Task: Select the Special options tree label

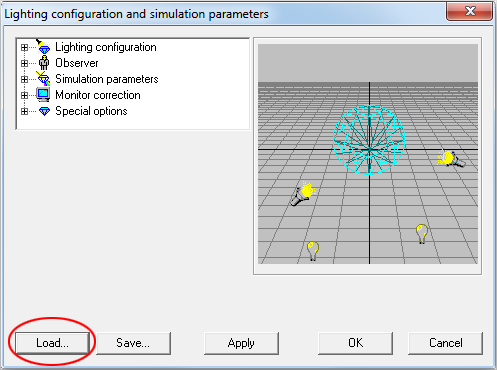Action: (x=91, y=111)
